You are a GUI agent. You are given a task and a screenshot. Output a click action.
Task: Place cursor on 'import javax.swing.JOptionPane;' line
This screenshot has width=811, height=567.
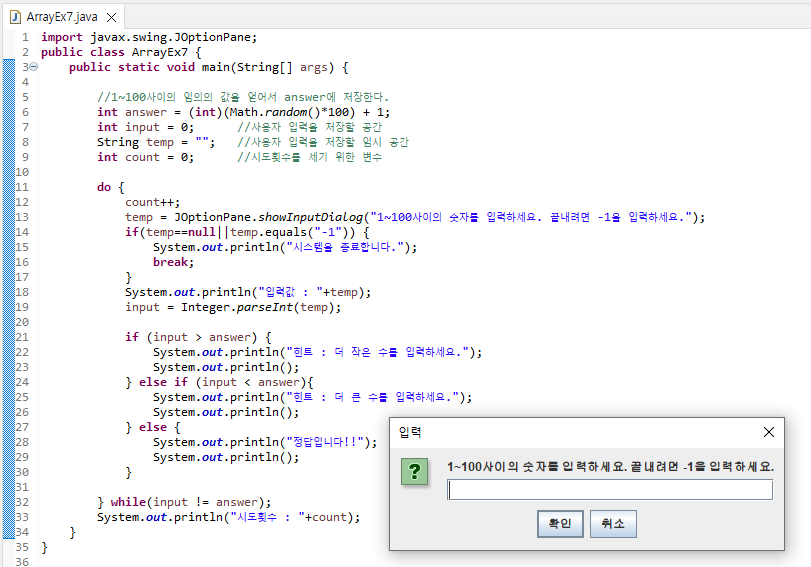(149, 37)
